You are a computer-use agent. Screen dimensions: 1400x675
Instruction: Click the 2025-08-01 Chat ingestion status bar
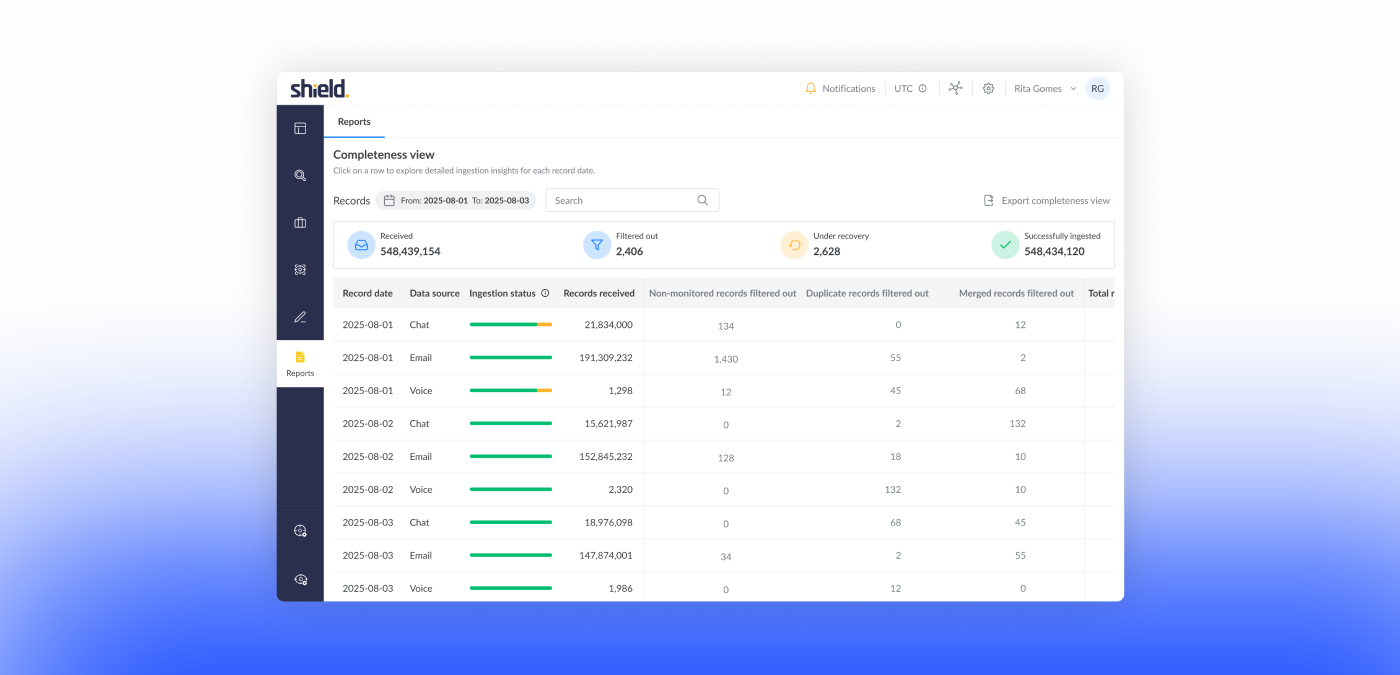(x=510, y=325)
